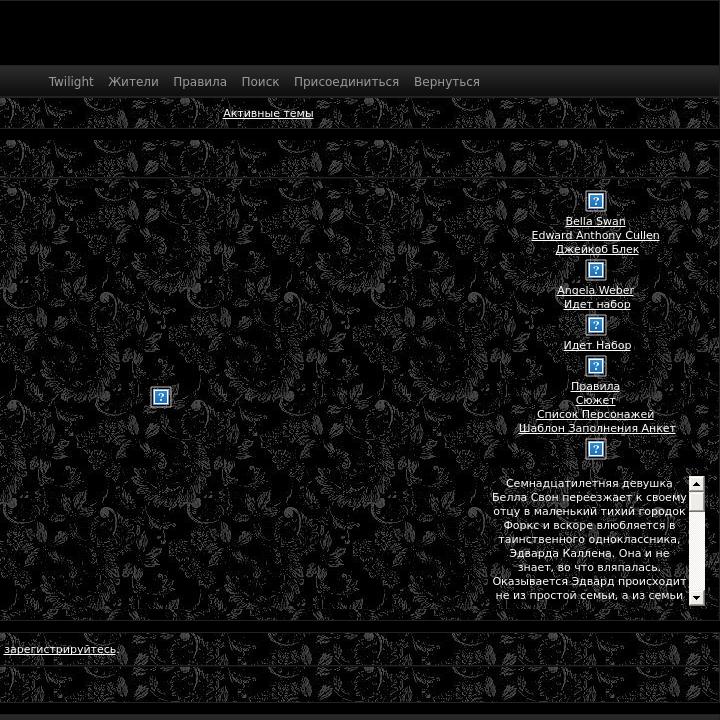Click Присоединиться to register

point(346,82)
